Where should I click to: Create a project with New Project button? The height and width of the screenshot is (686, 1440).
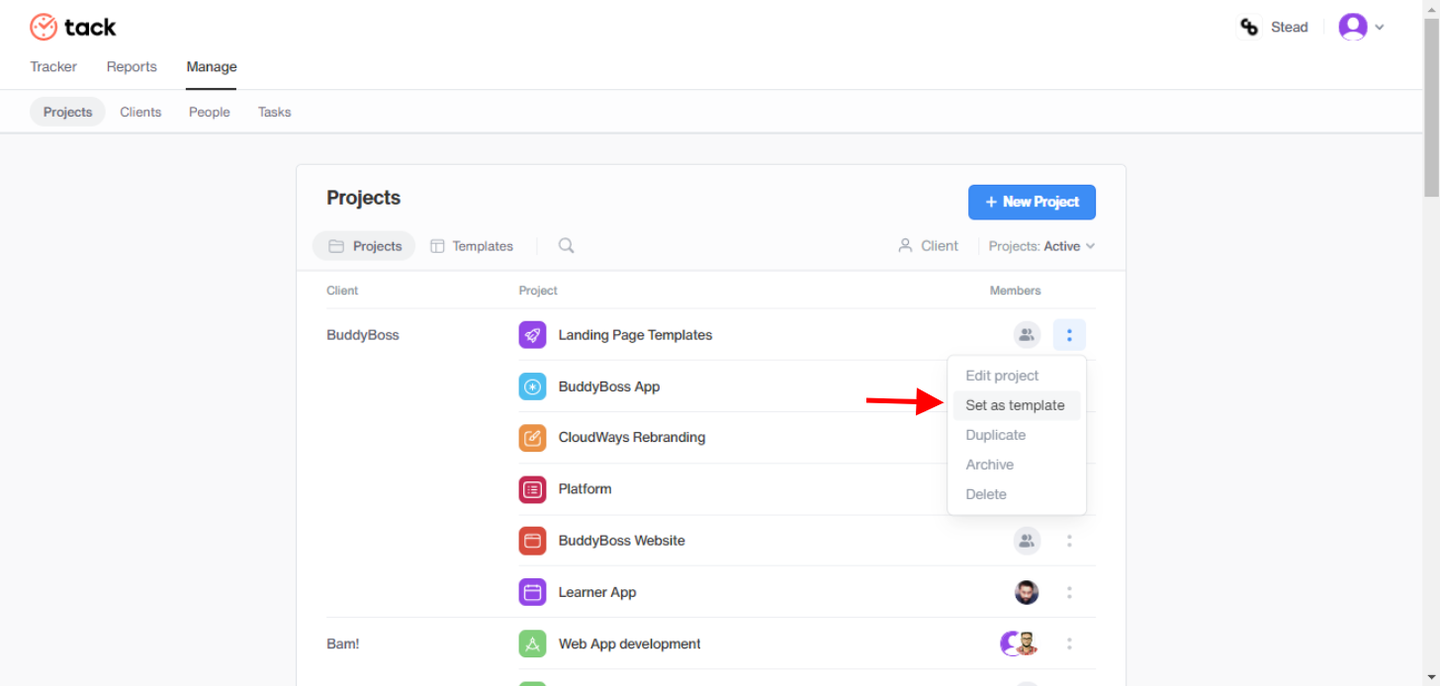tap(1032, 202)
